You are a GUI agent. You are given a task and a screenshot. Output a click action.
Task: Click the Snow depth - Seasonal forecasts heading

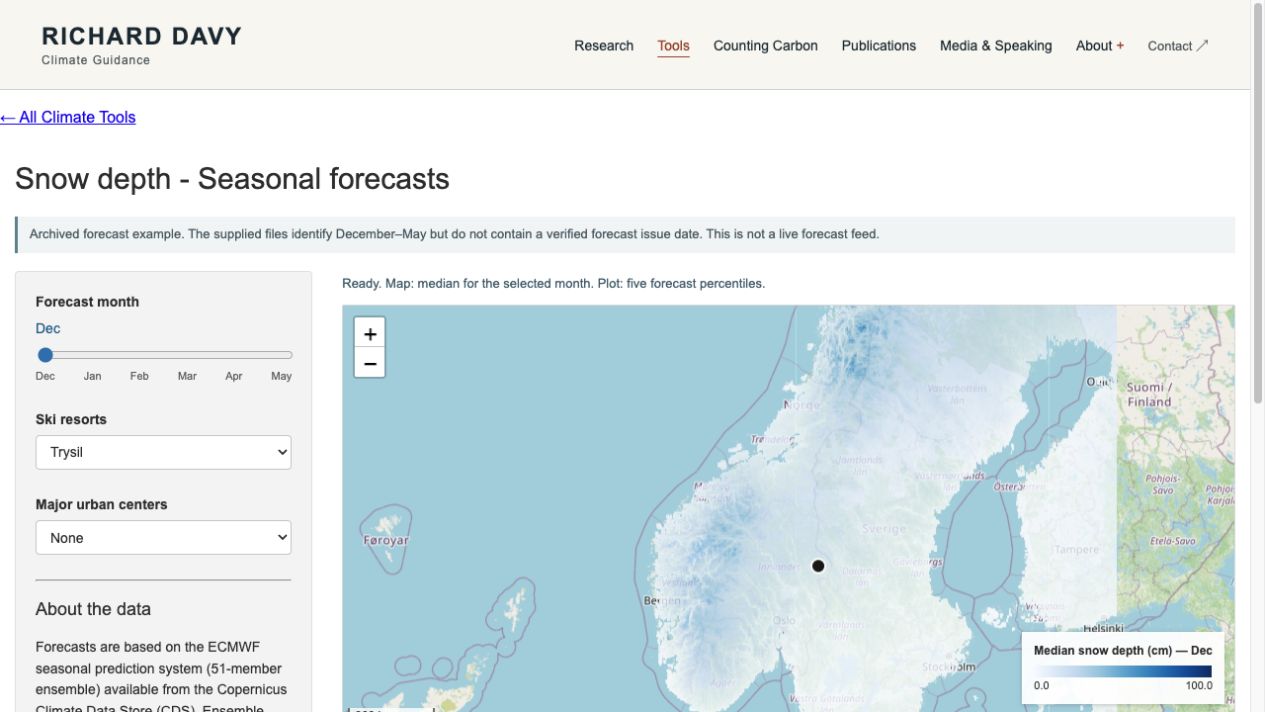[232, 179]
